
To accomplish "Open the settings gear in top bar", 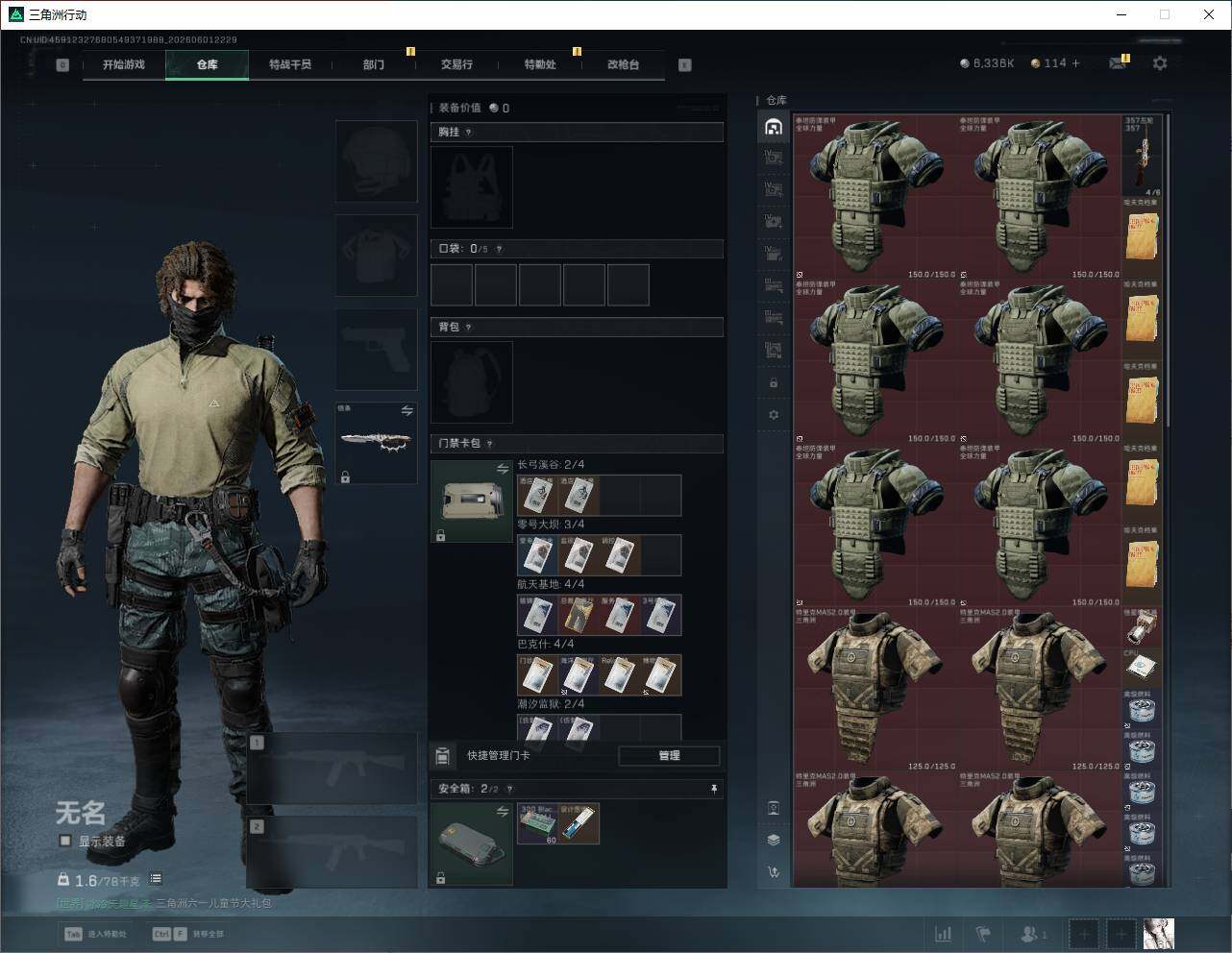I will tap(1160, 63).
